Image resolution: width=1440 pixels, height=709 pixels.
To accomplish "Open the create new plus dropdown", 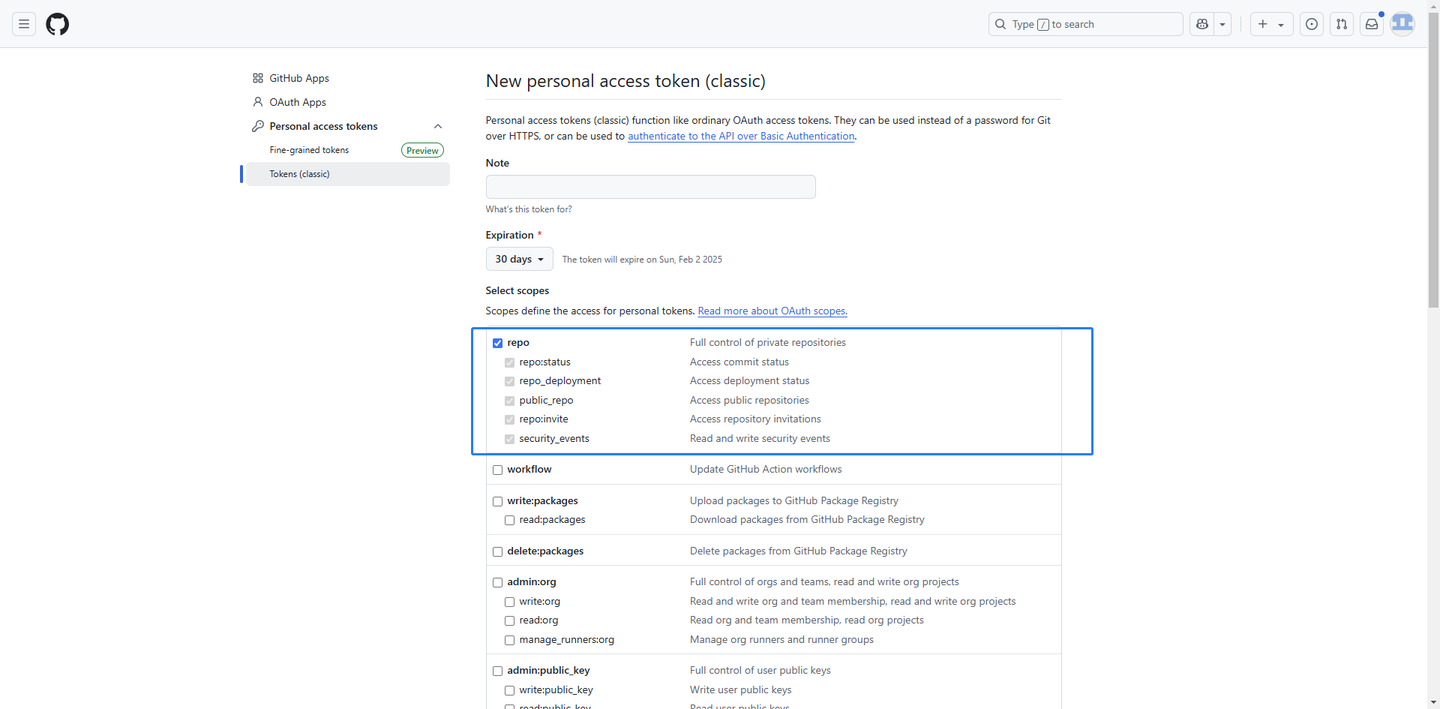I will coord(1271,24).
